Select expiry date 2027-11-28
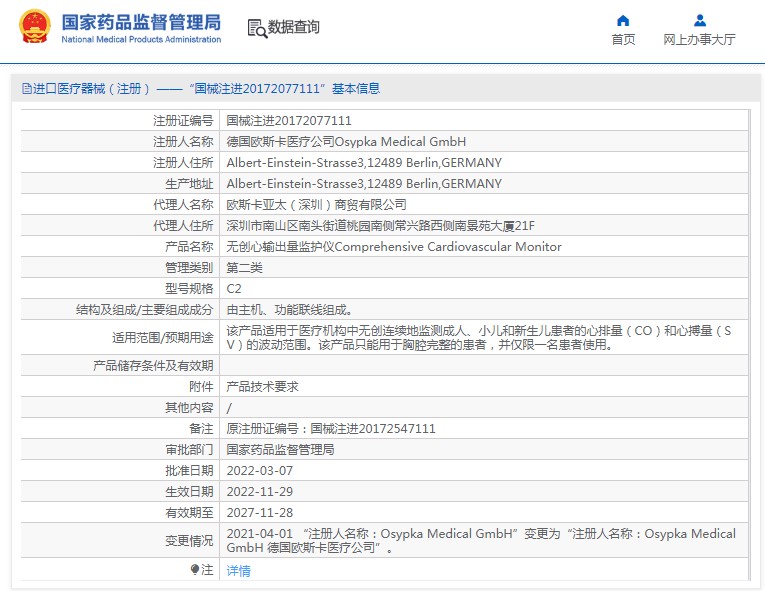 click(260, 512)
